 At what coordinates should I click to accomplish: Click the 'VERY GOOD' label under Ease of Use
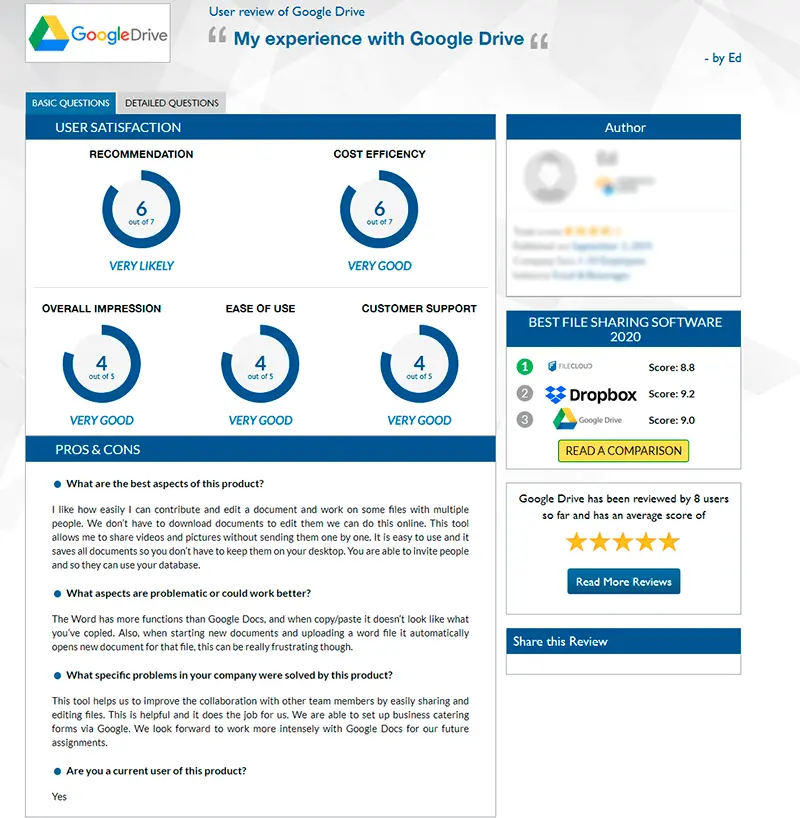[260, 420]
